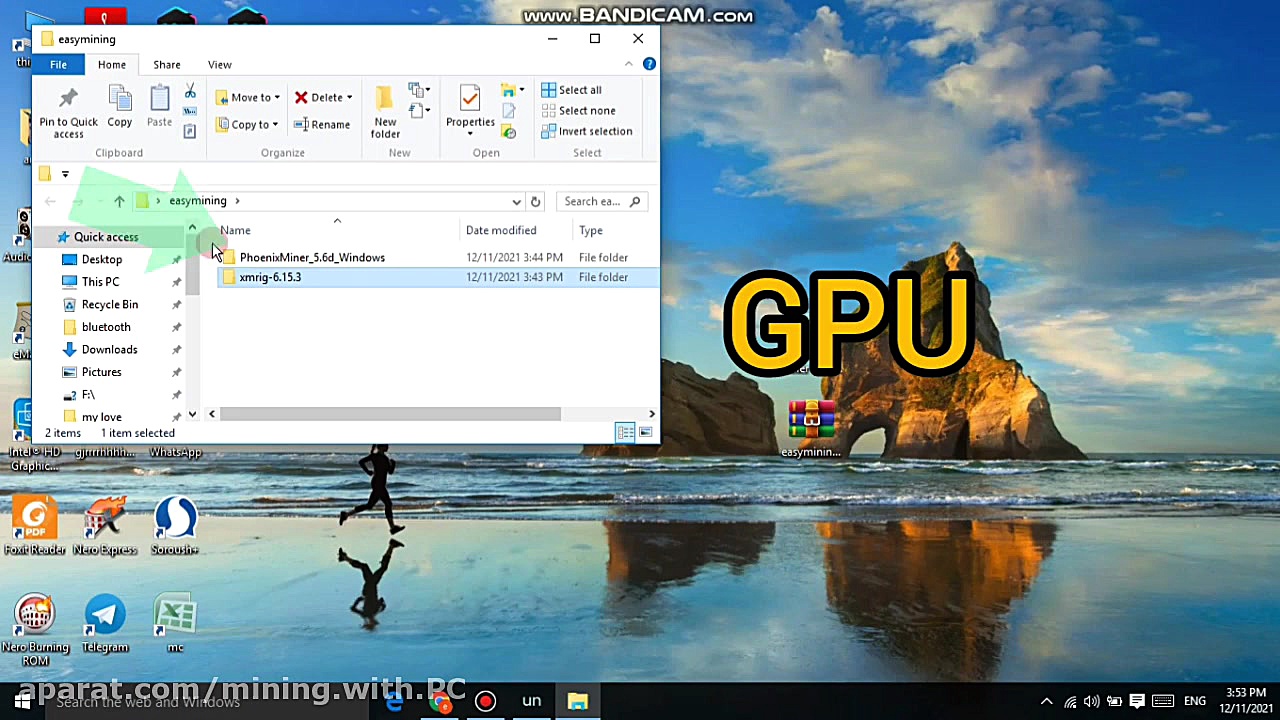Expand the address bar history dropdown
1280x720 pixels.
pos(516,201)
